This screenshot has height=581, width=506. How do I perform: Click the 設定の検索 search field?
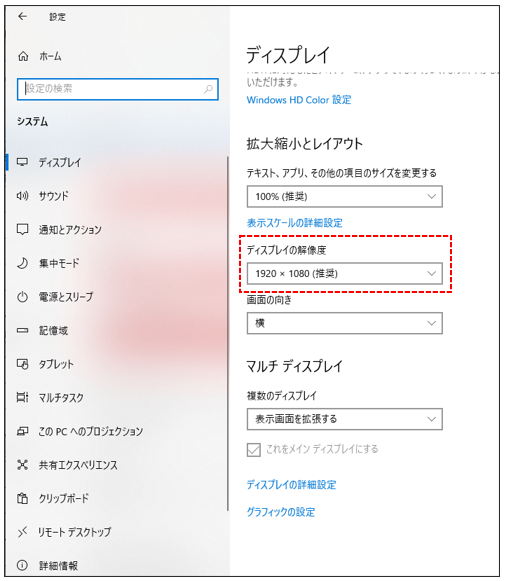pyautogui.click(x=118, y=89)
